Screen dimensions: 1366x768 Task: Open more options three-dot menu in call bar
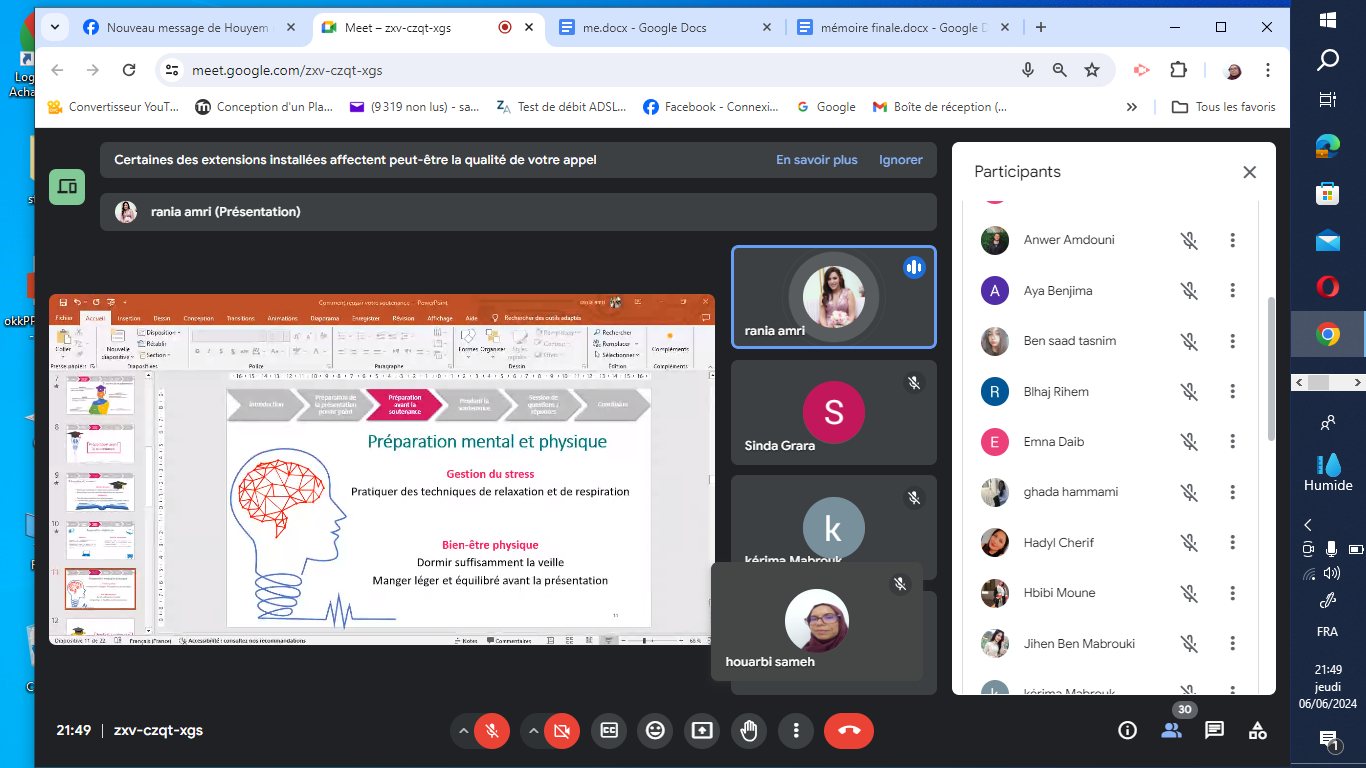(x=796, y=731)
